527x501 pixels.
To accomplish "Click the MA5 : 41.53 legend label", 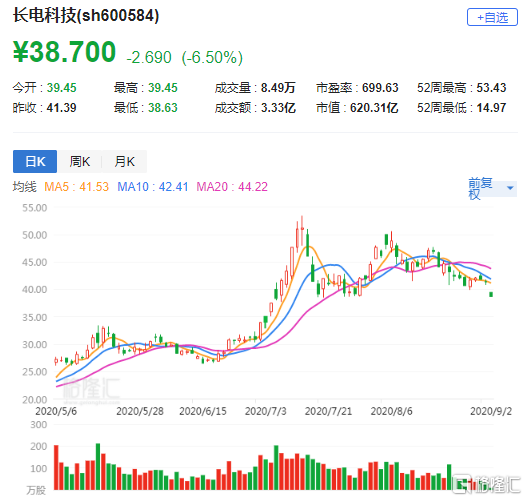I will pos(77,187).
